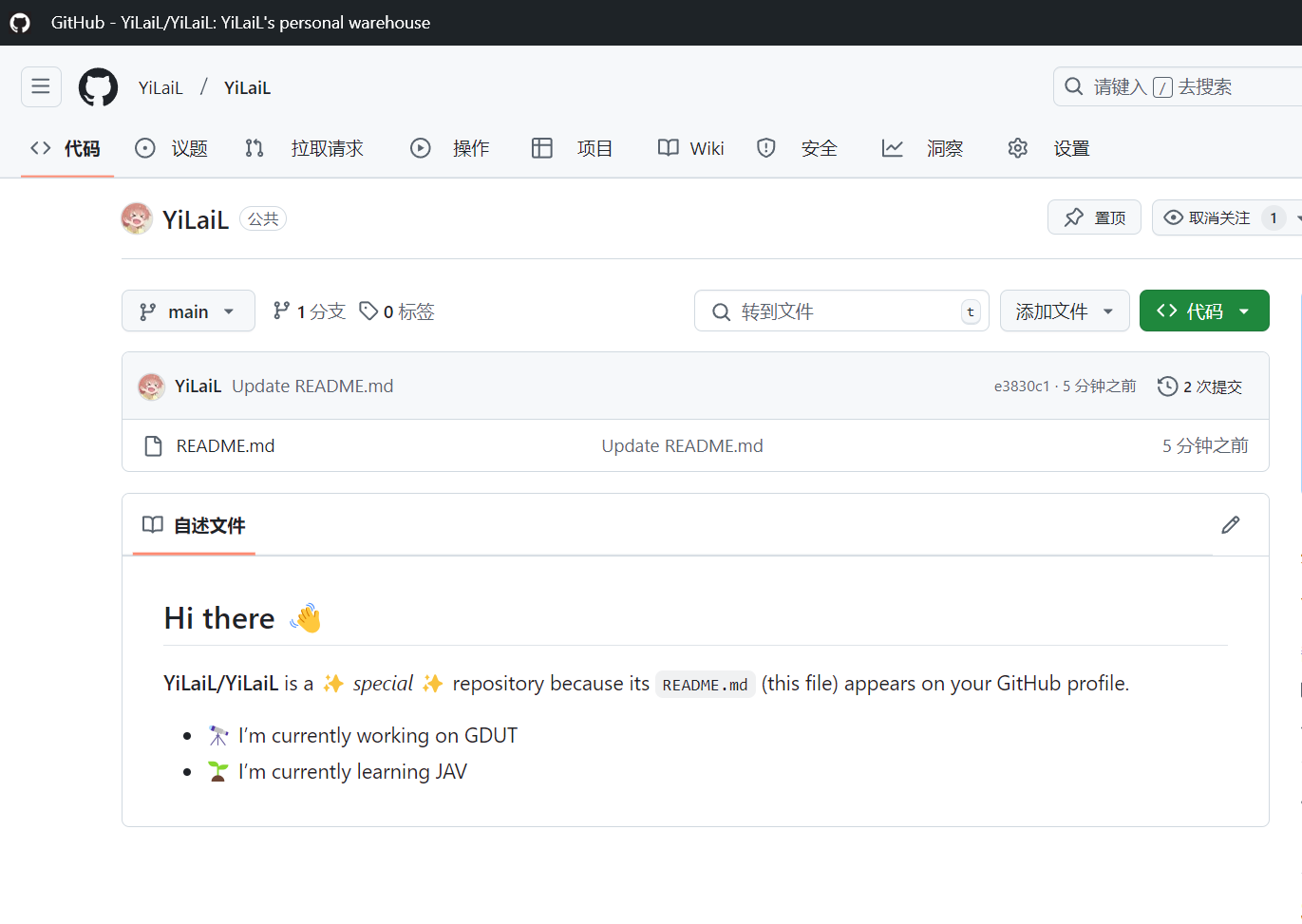Open Update README.md message in file row
Screen dimensions: 1302x924
pos(682,445)
